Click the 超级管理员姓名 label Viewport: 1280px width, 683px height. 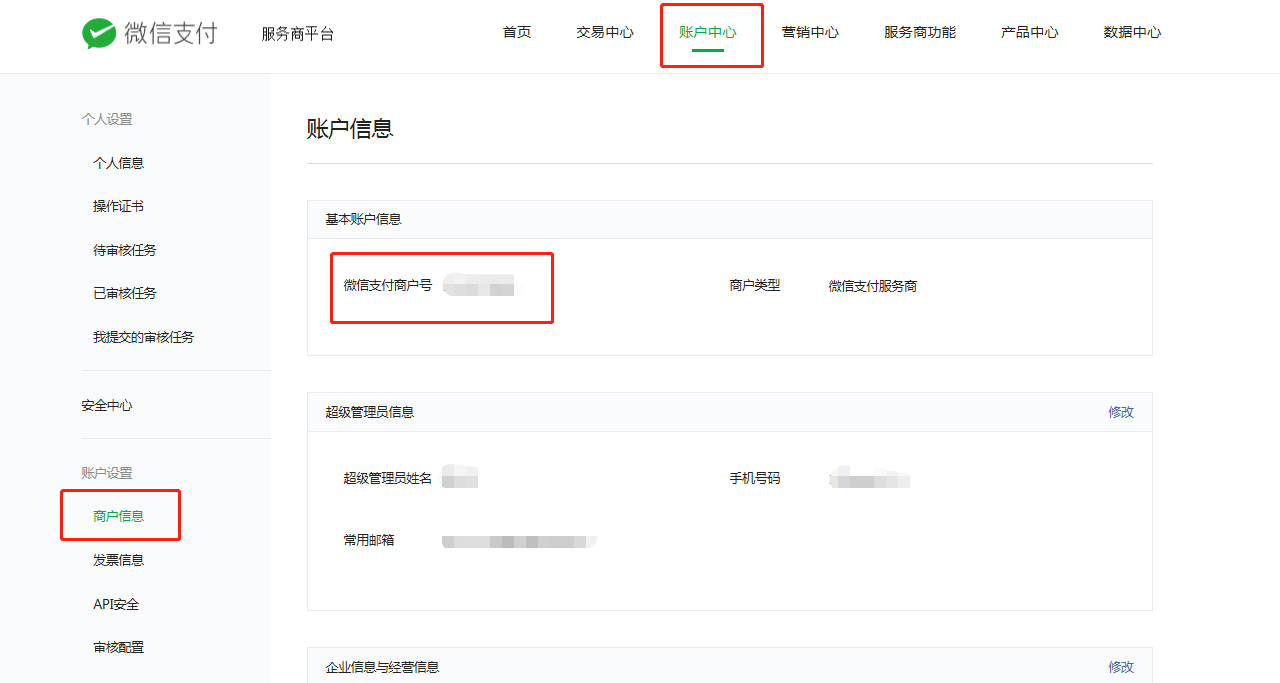click(388, 478)
